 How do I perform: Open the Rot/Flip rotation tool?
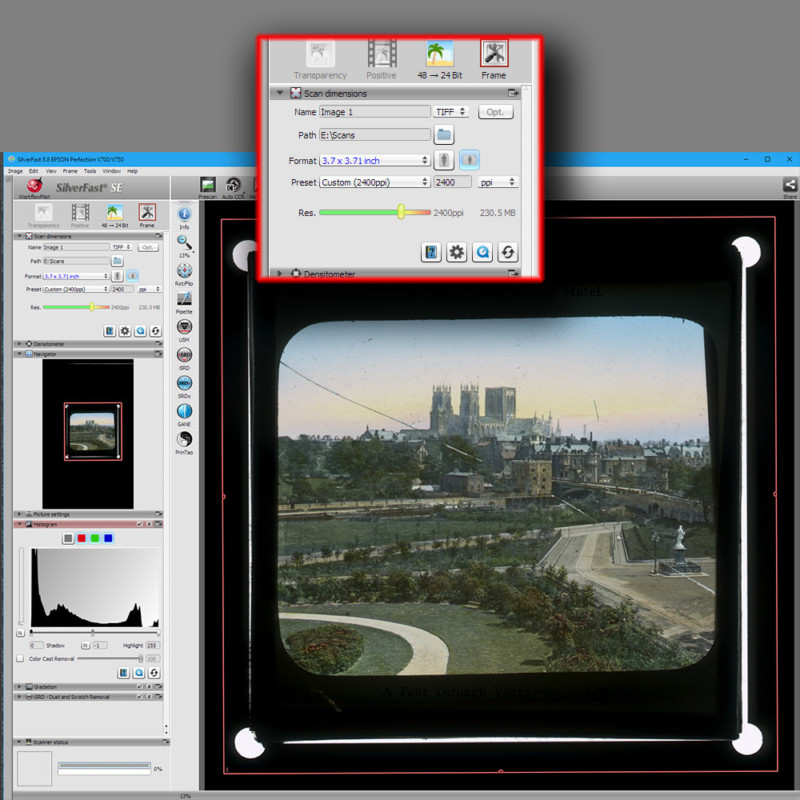[183, 269]
